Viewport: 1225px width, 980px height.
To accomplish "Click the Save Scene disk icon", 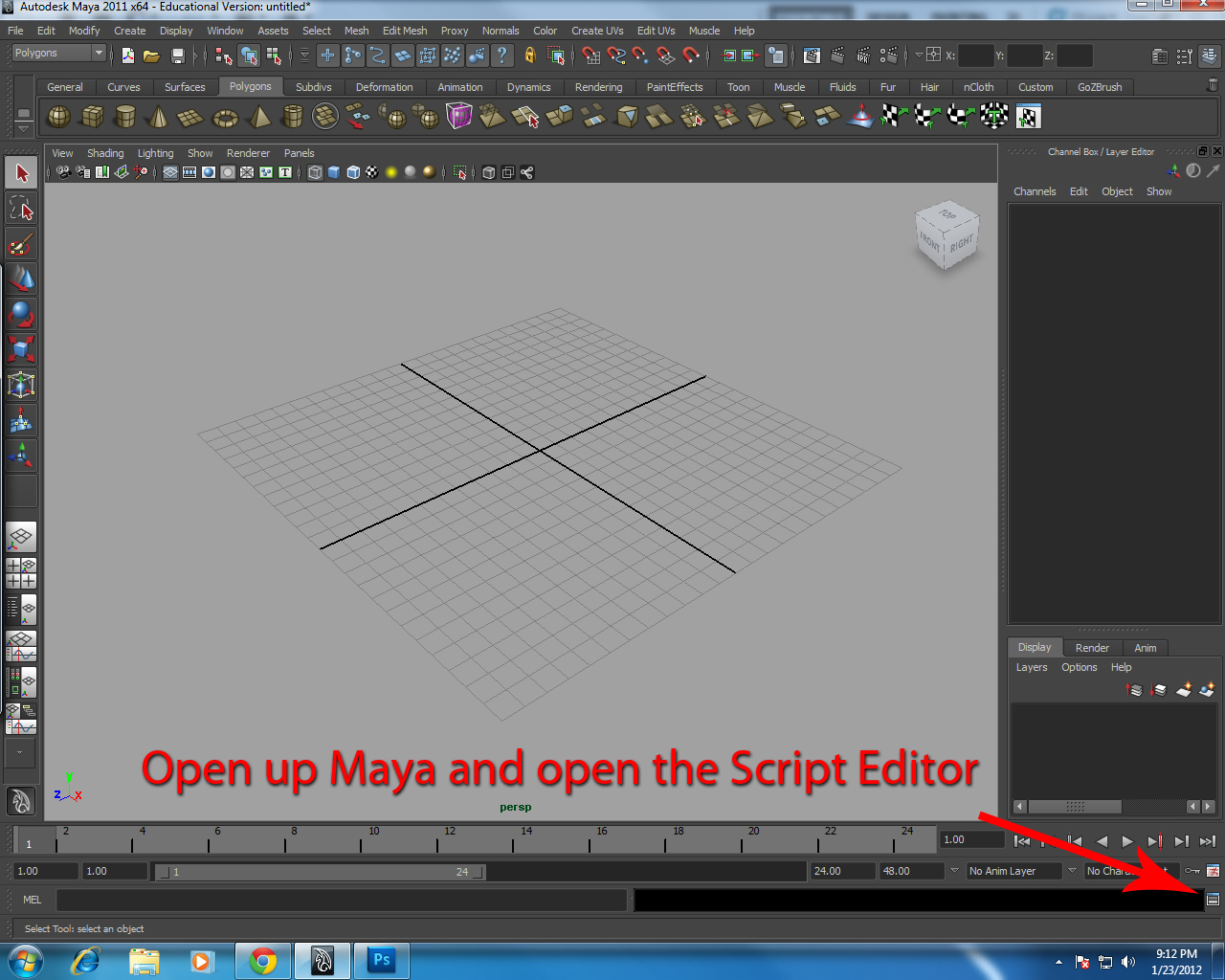I will [177, 56].
